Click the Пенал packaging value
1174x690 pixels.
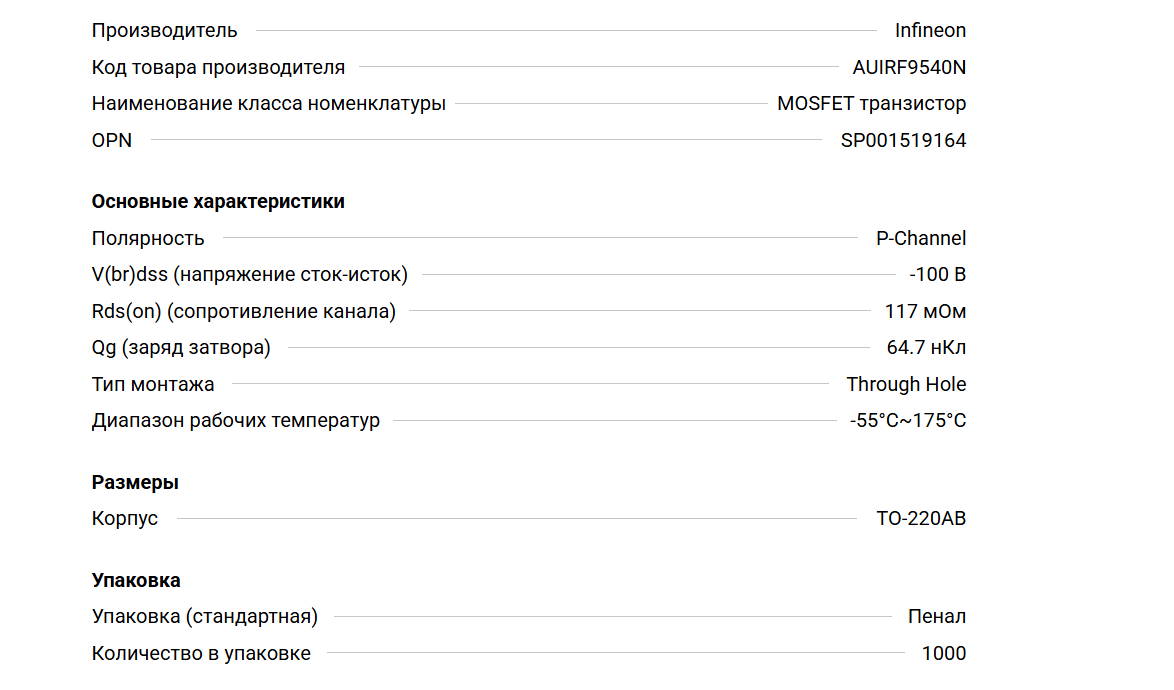point(937,616)
